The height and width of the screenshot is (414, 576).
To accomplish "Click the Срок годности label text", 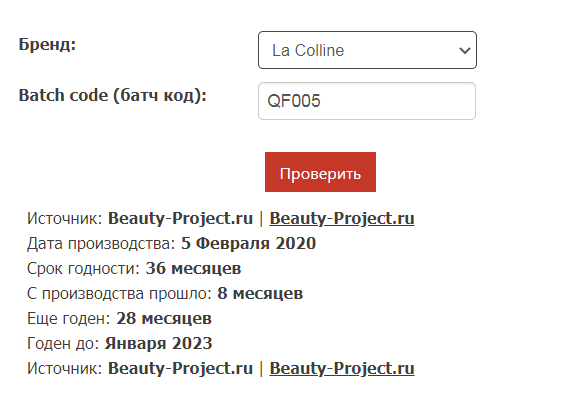I will [x=83, y=269].
